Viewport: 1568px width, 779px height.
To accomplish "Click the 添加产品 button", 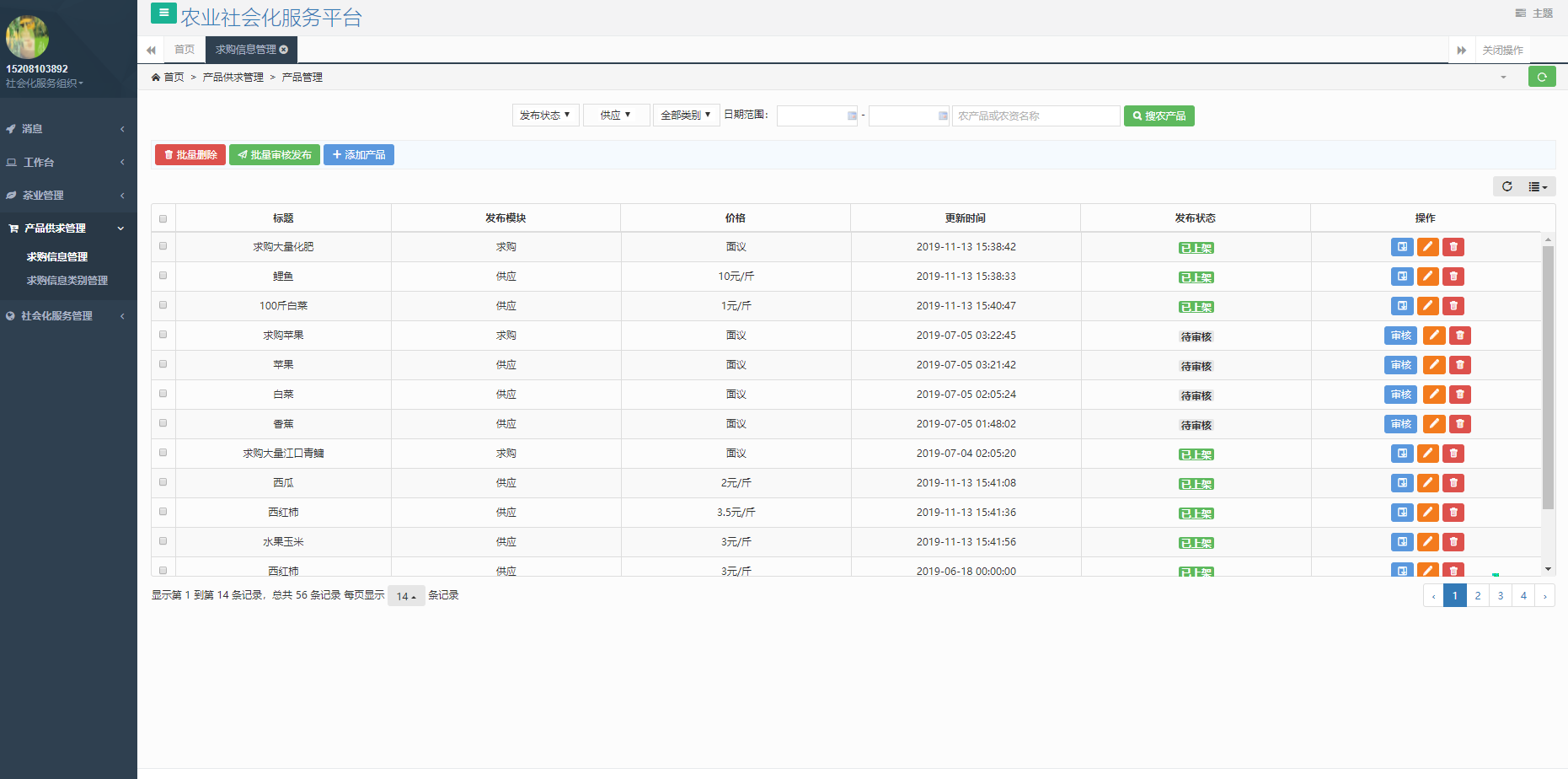I will (359, 155).
